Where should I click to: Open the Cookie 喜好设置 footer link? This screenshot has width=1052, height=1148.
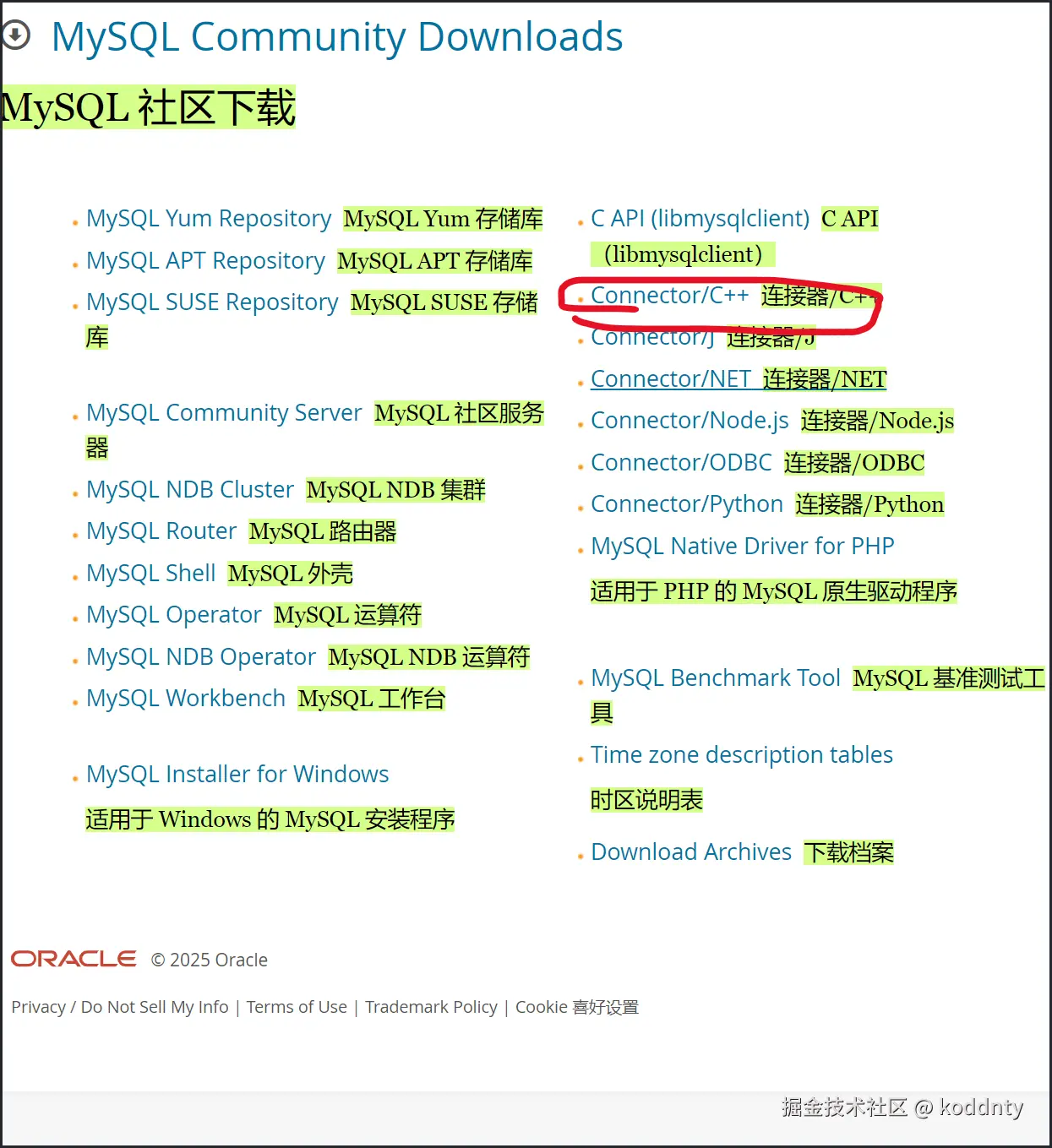(577, 1007)
